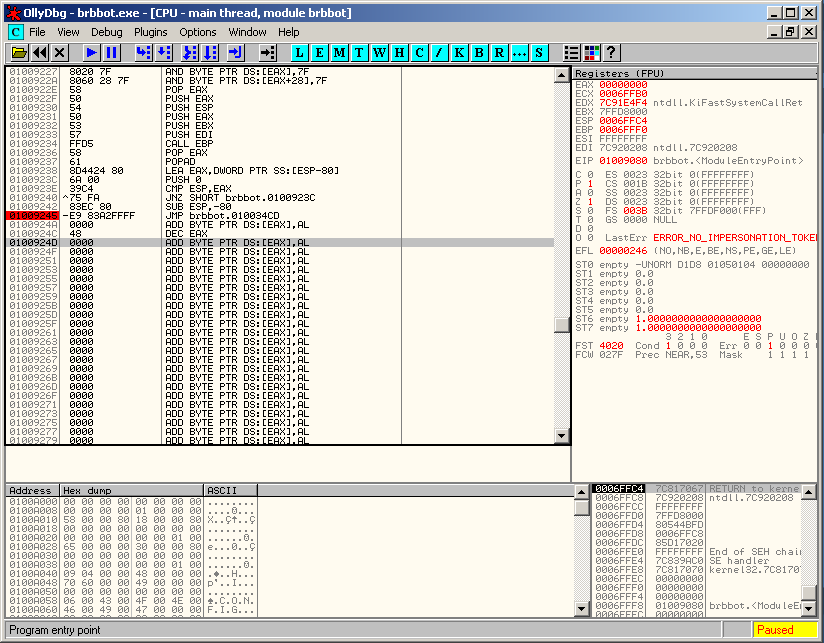Restart the program with the rewind icon
This screenshot has width=824, height=643.
40,52
